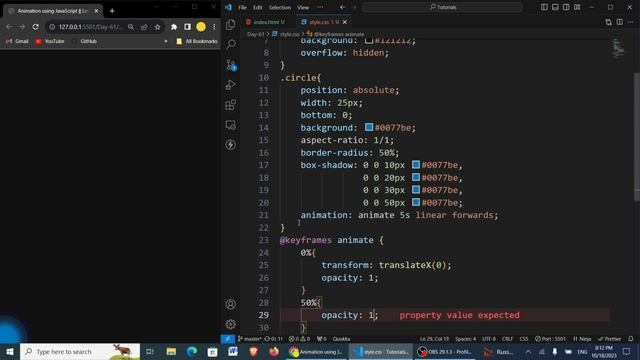
Task: Click the master branch in status bar
Action: coord(250,339)
